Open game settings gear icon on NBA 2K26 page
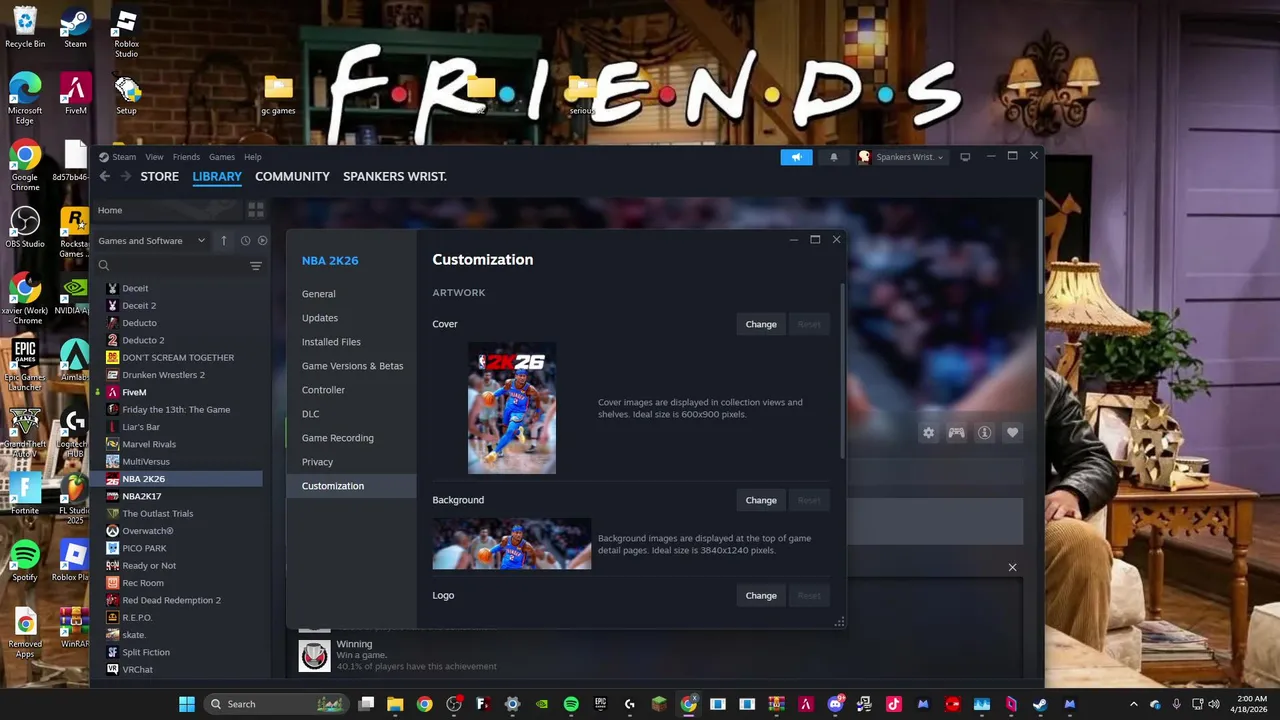The width and height of the screenshot is (1280, 720). (929, 433)
